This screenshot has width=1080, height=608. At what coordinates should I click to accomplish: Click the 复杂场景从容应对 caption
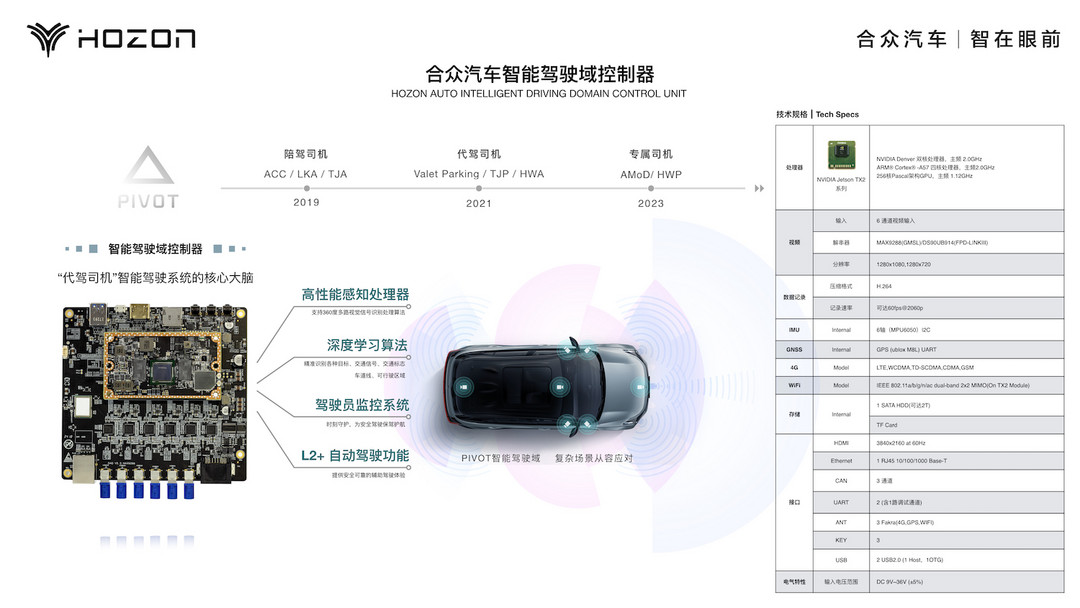coord(594,458)
